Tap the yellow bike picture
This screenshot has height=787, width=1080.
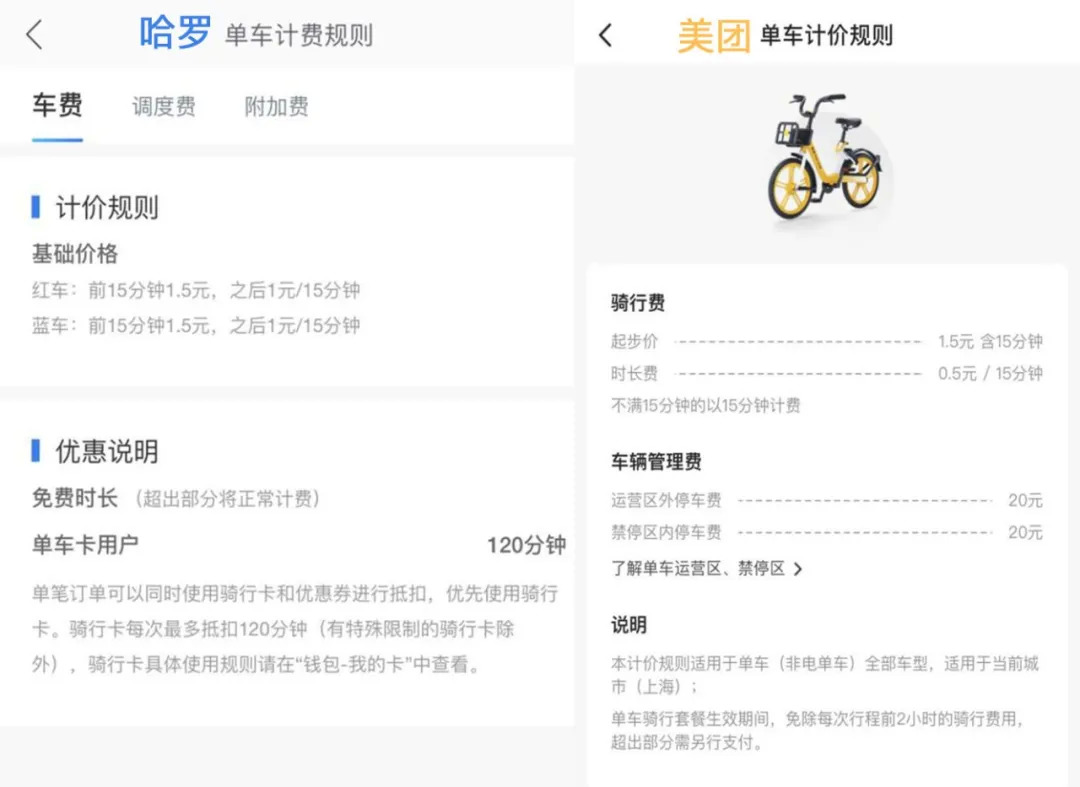pos(822,160)
